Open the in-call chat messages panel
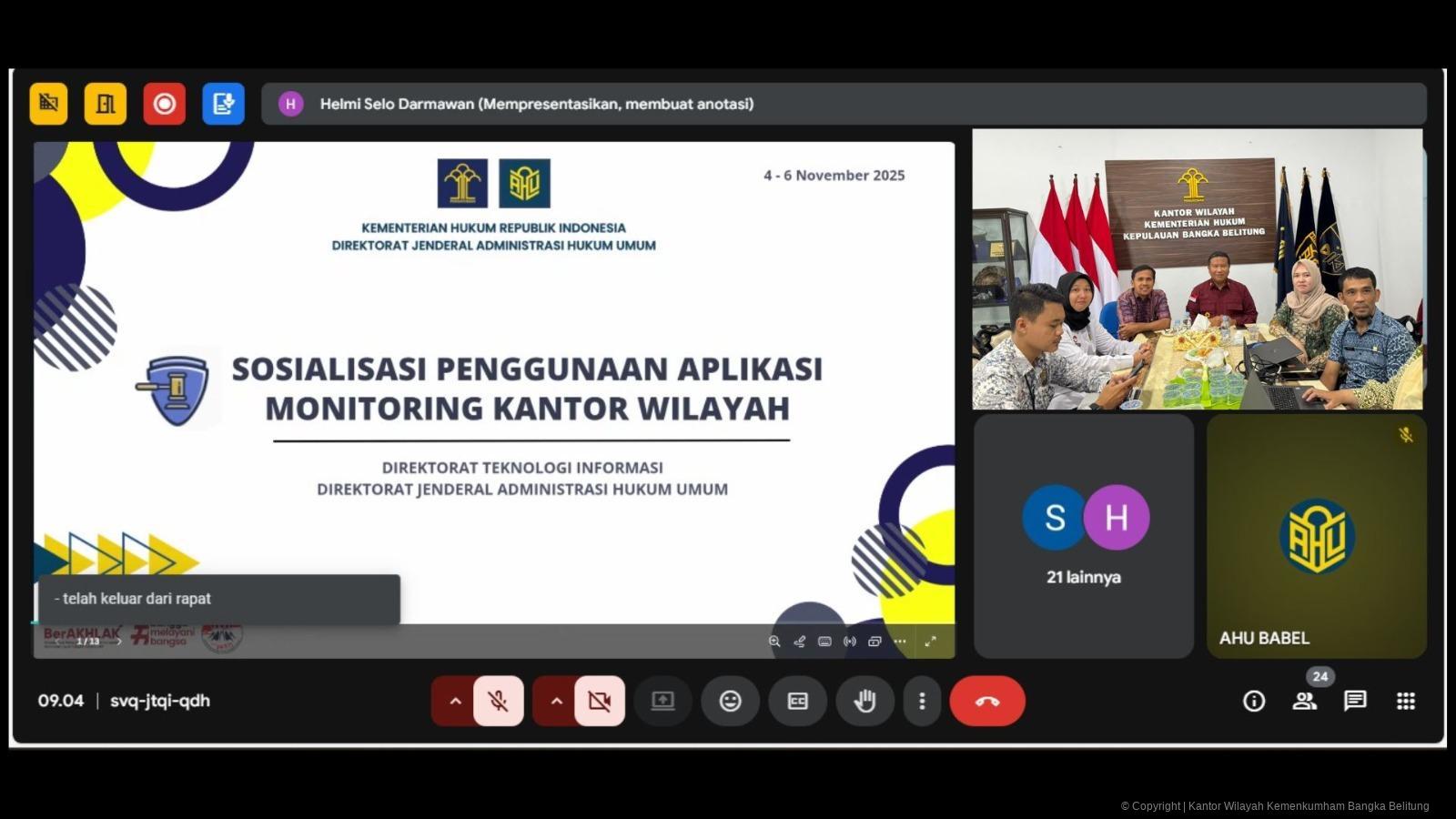This screenshot has height=819, width=1456. click(1355, 701)
